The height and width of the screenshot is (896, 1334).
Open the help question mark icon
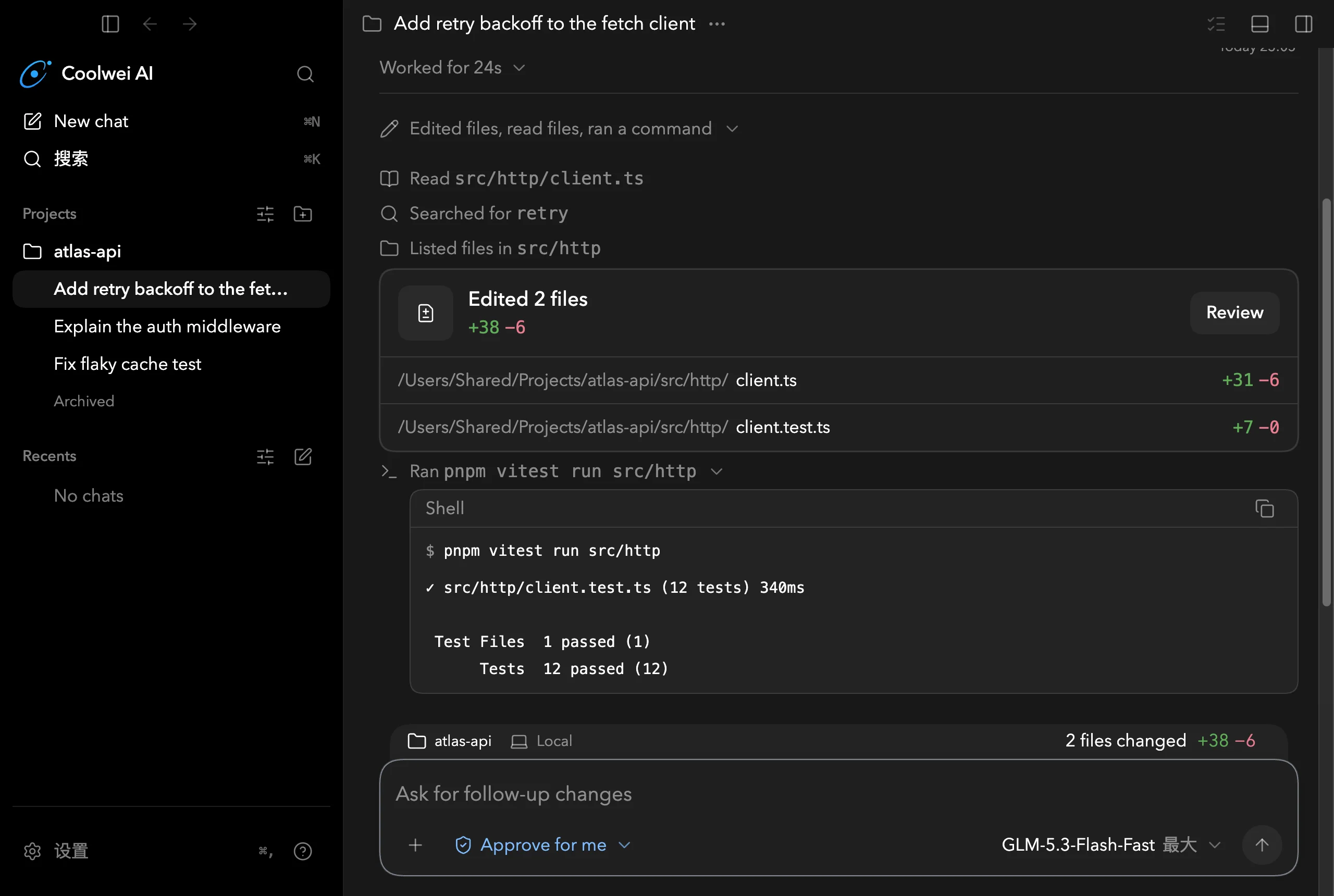(x=302, y=851)
